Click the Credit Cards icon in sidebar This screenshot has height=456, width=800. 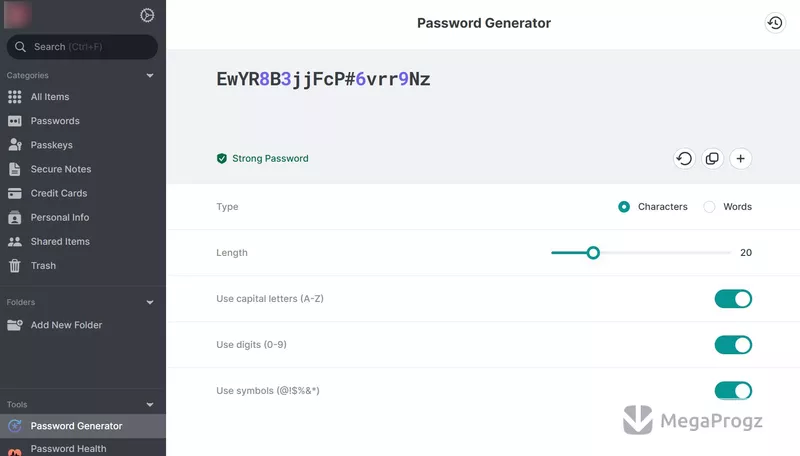click(x=15, y=193)
